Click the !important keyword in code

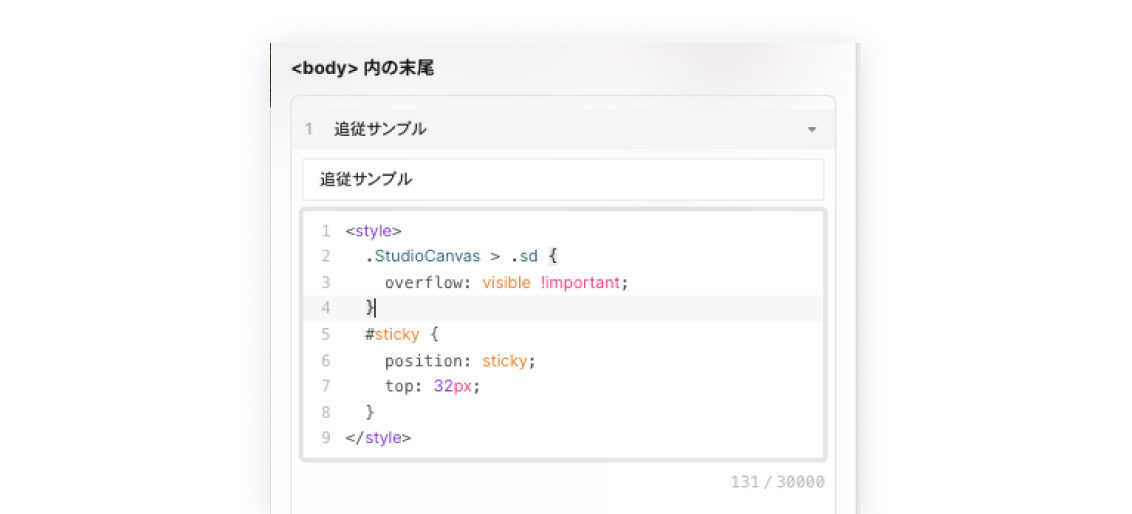coord(580,282)
